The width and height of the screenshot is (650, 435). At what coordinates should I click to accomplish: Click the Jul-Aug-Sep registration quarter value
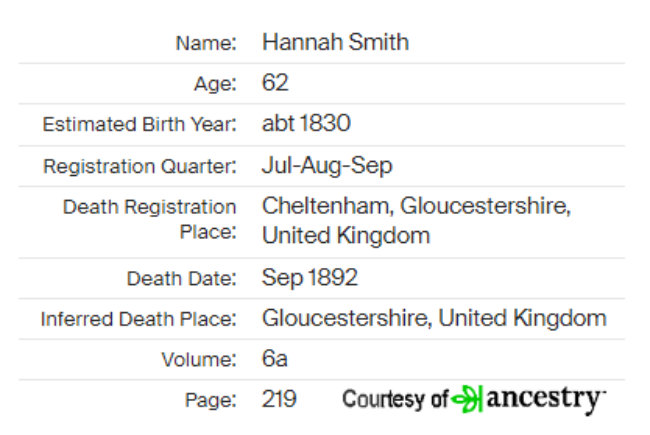[x=327, y=166]
